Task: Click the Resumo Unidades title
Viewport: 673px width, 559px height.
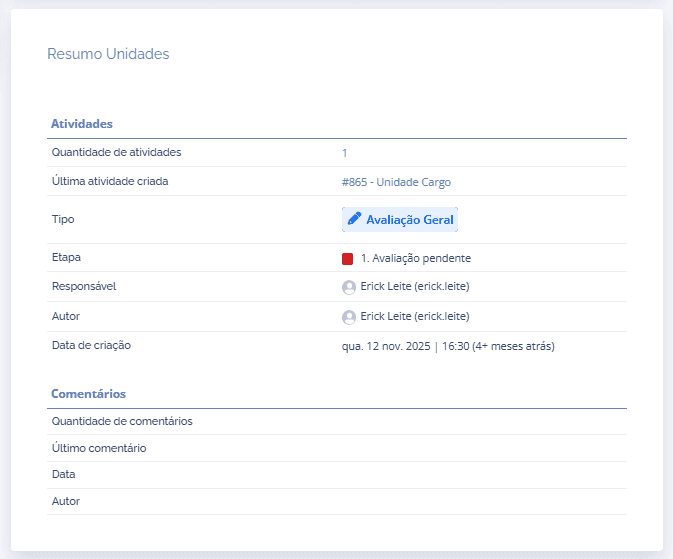Action: click(x=108, y=54)
